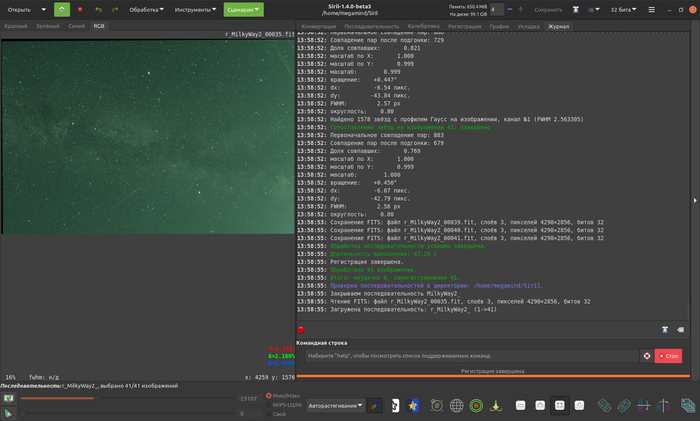Clear the log with the erase icon
Viewport: 700px width, 421px height.
pos(680,329)
